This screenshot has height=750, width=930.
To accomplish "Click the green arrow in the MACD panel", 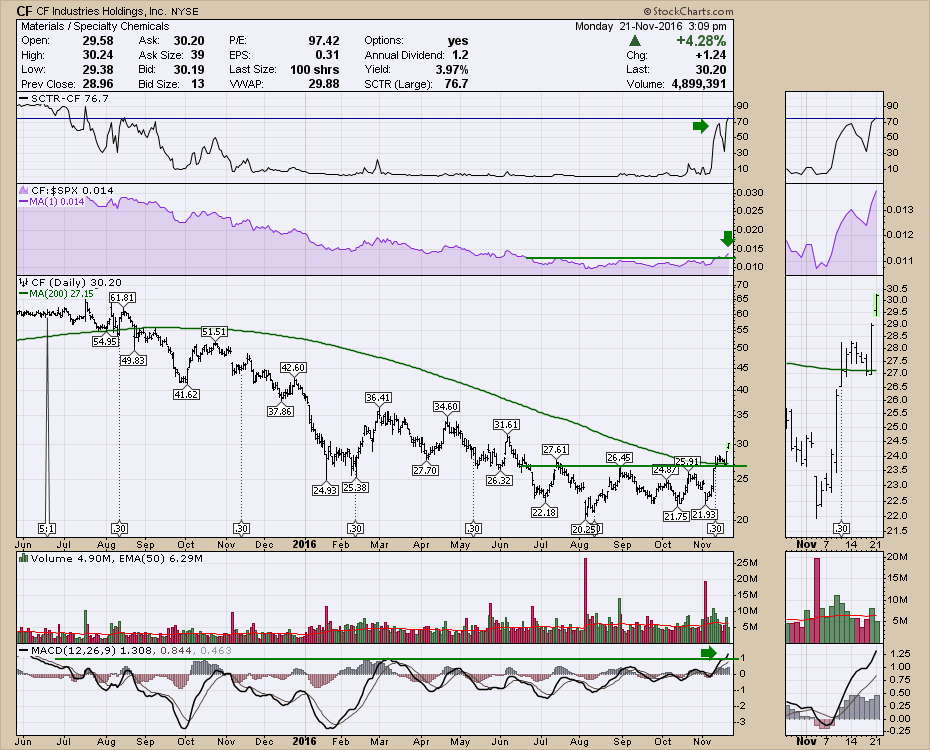I will click(x=709, y=654).
